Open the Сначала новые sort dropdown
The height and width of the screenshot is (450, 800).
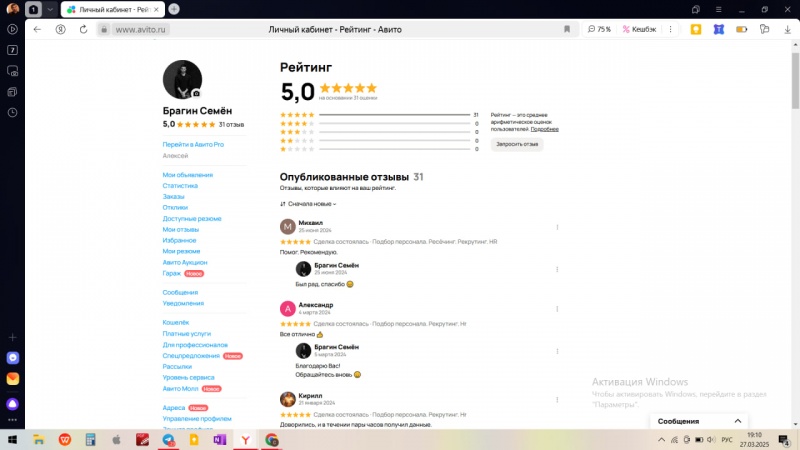pos(308,204)
